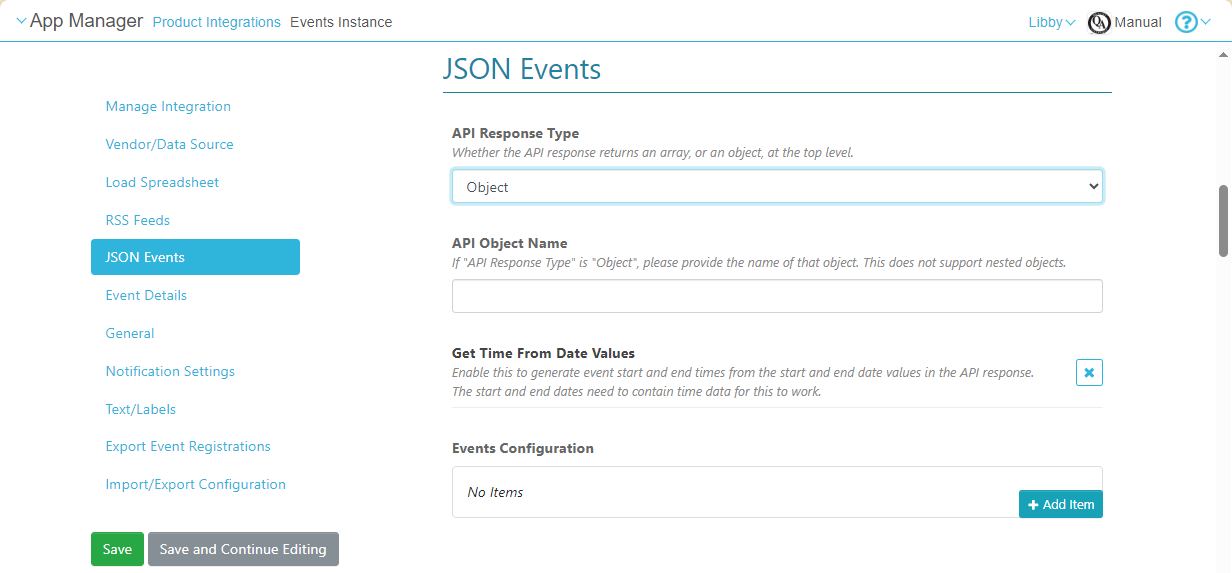Open Load Spreadsheet settings
Image resolution: width=1232 pixels, height=573 pixels.
[162, 183]
